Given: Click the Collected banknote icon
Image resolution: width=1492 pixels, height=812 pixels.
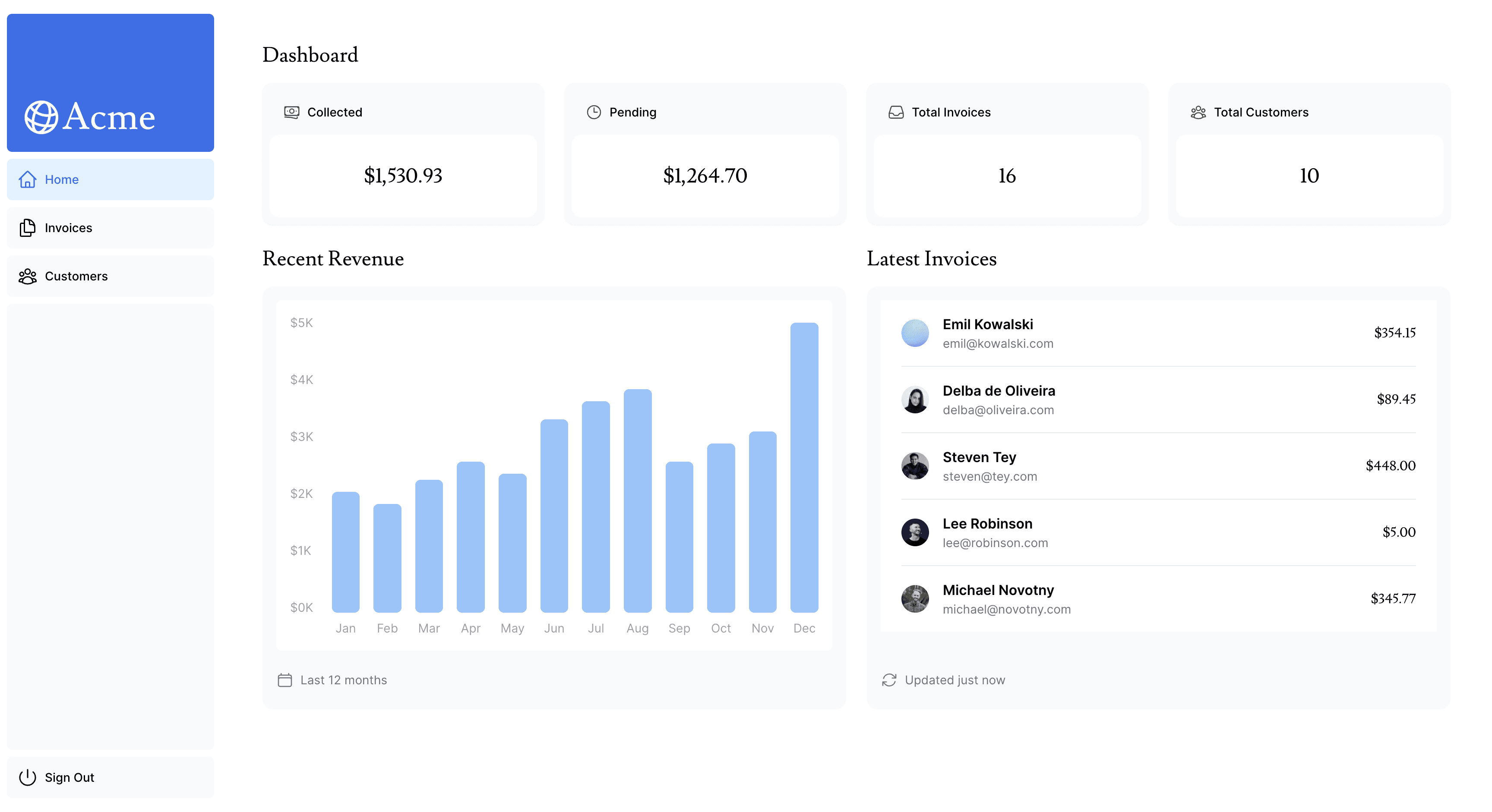Looking at the screenshot, I should [291, 112].
